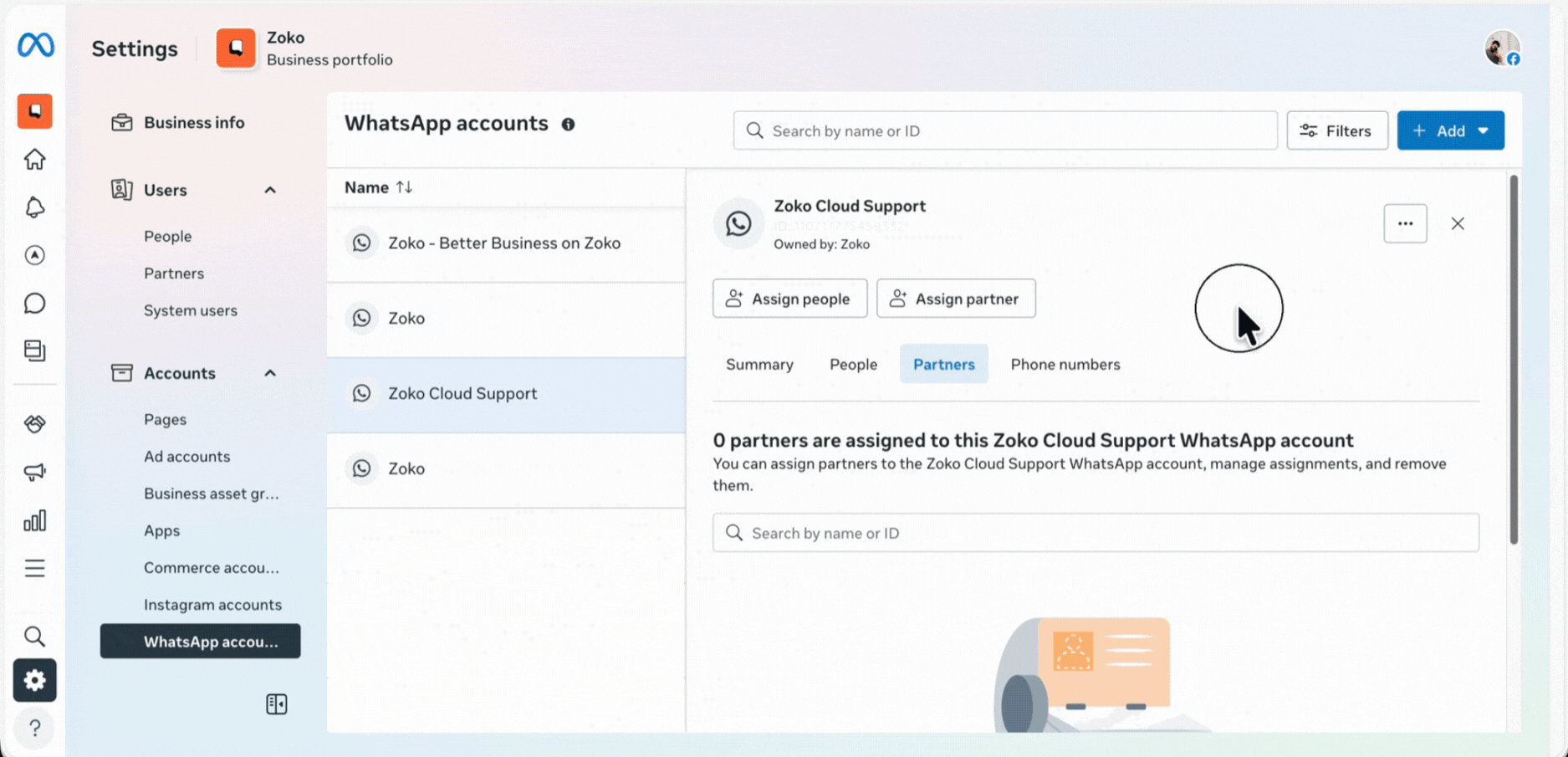Collapse the Users section chevron
The width and height of the screenshot is (1568, 757).
pyautogui.click(x=270, y=190)
